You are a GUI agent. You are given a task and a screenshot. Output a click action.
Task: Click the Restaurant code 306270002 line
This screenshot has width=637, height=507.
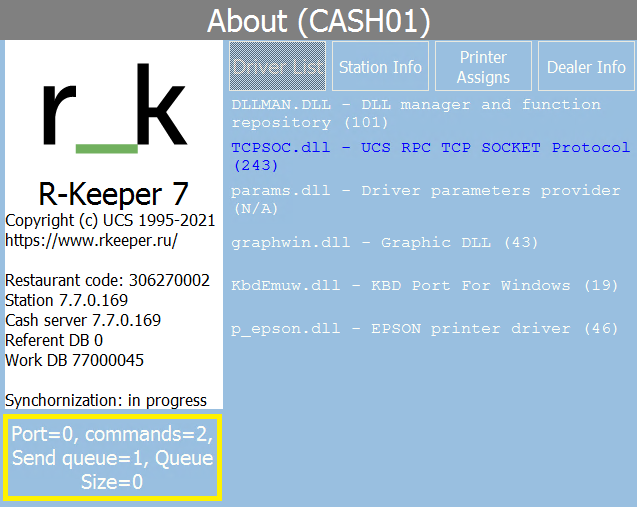click(x=107, y=280)
